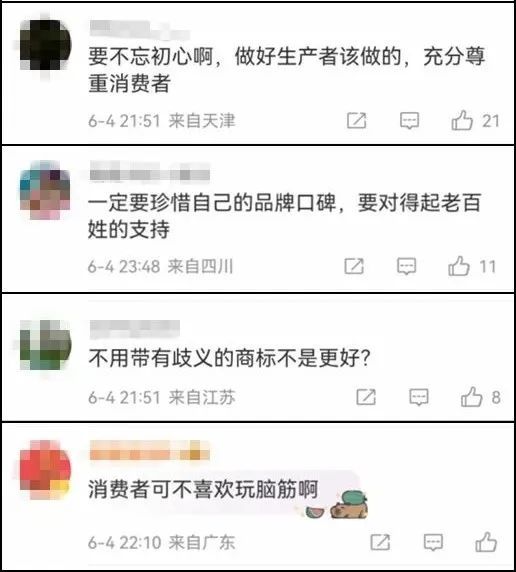
Task: Open the first commenter's black avatar
Action: (x=45, y=45)
